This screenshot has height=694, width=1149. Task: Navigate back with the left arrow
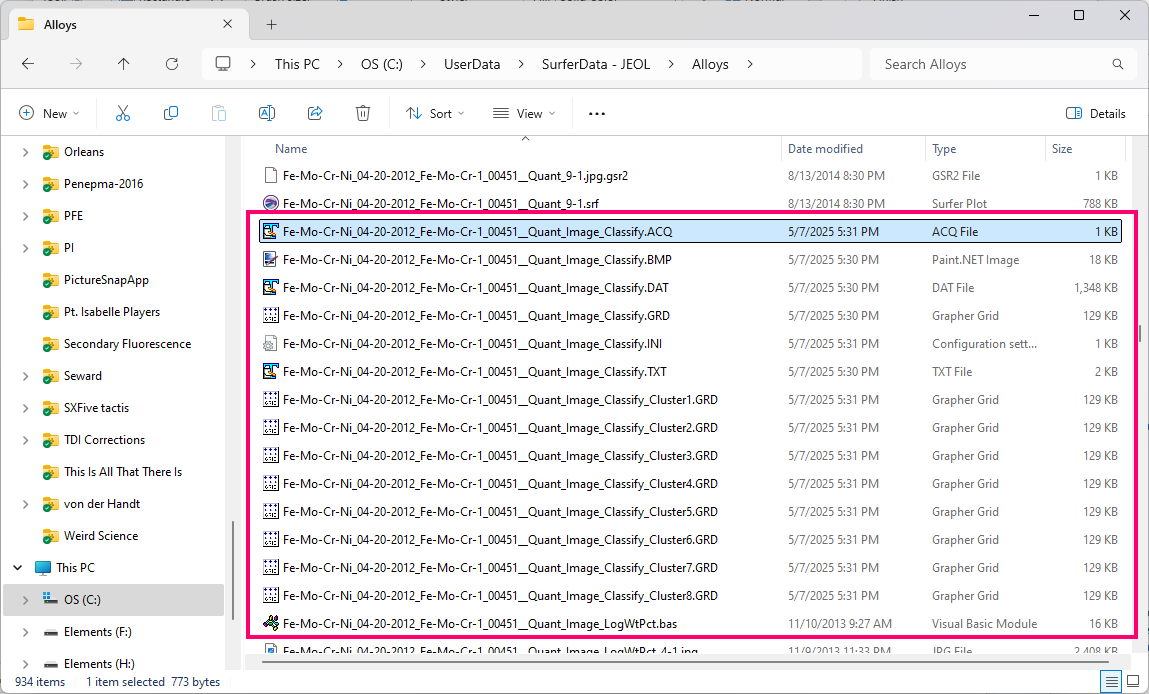coord(28,64)
